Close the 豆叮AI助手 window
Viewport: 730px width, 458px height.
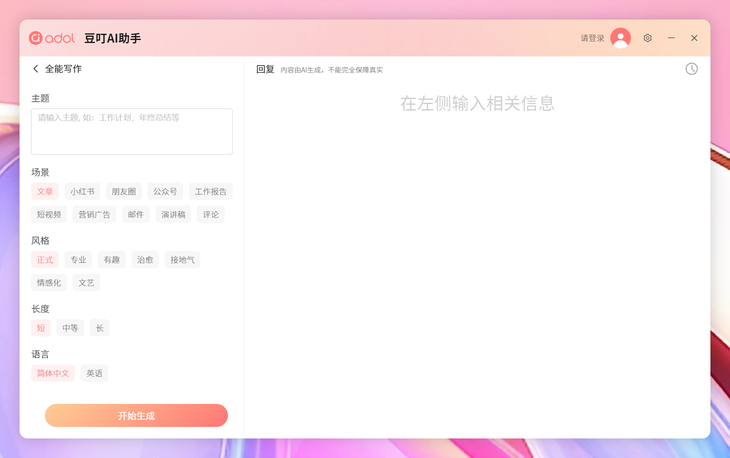tap(694, 38)
